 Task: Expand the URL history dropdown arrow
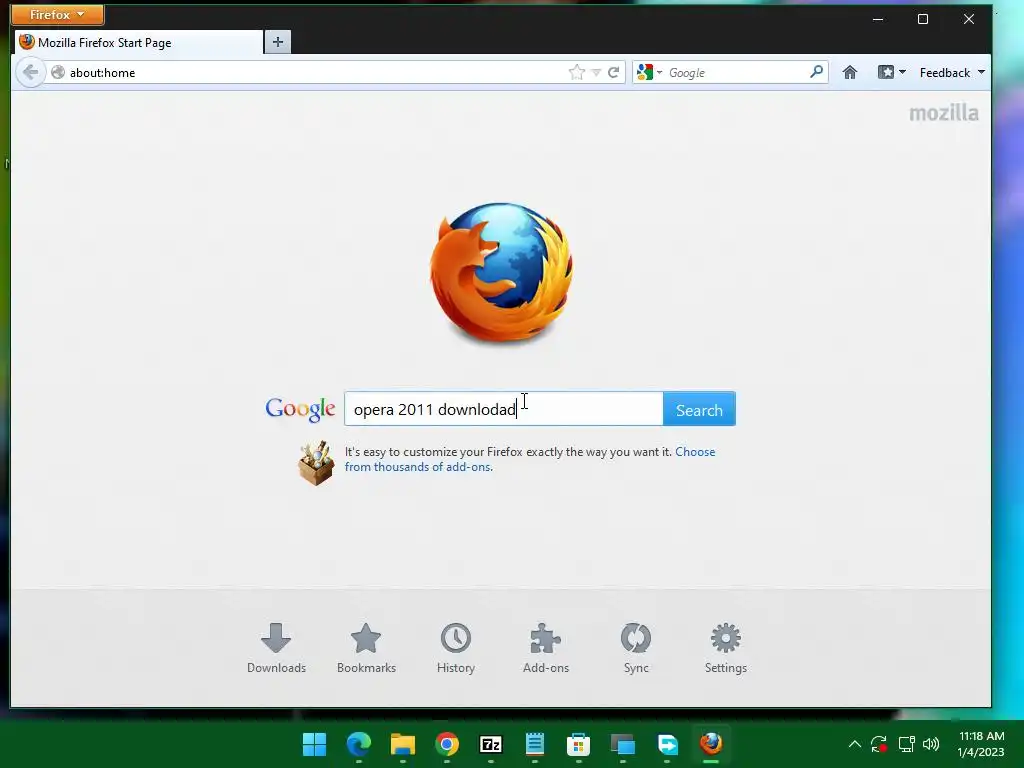[x=596, y=73]
